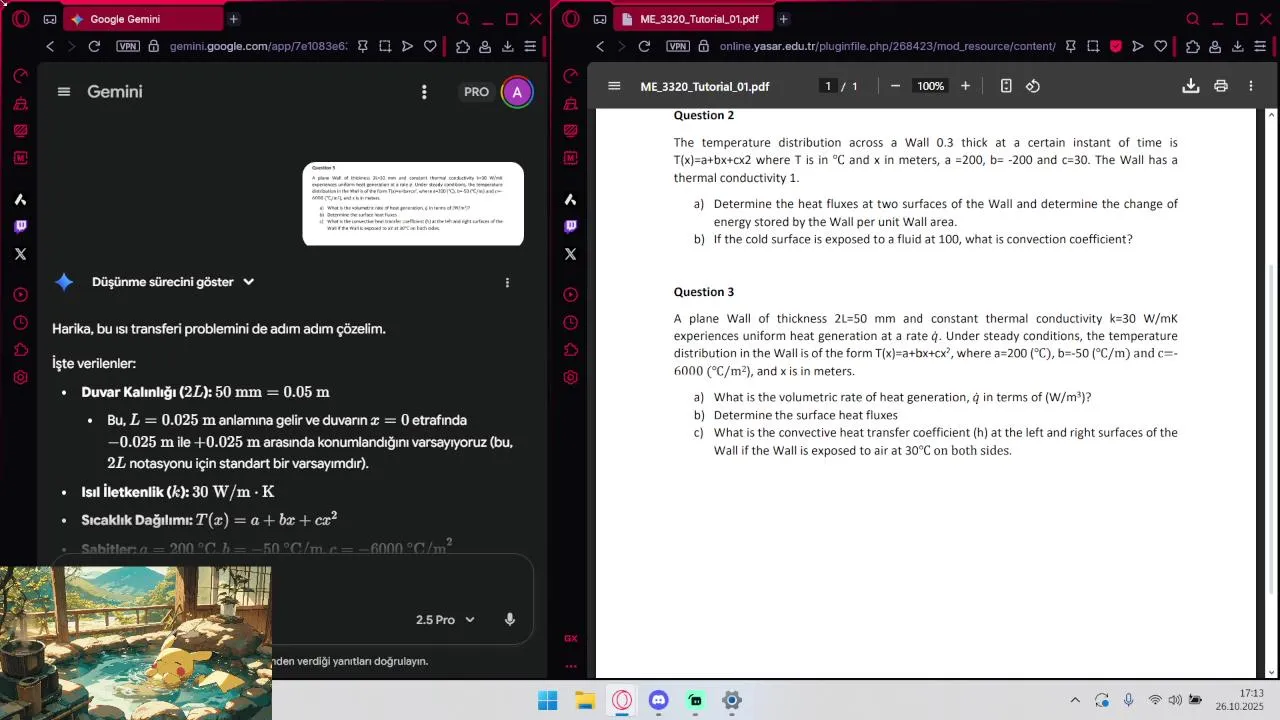Print the PDF document

[x=1221, y=86]
